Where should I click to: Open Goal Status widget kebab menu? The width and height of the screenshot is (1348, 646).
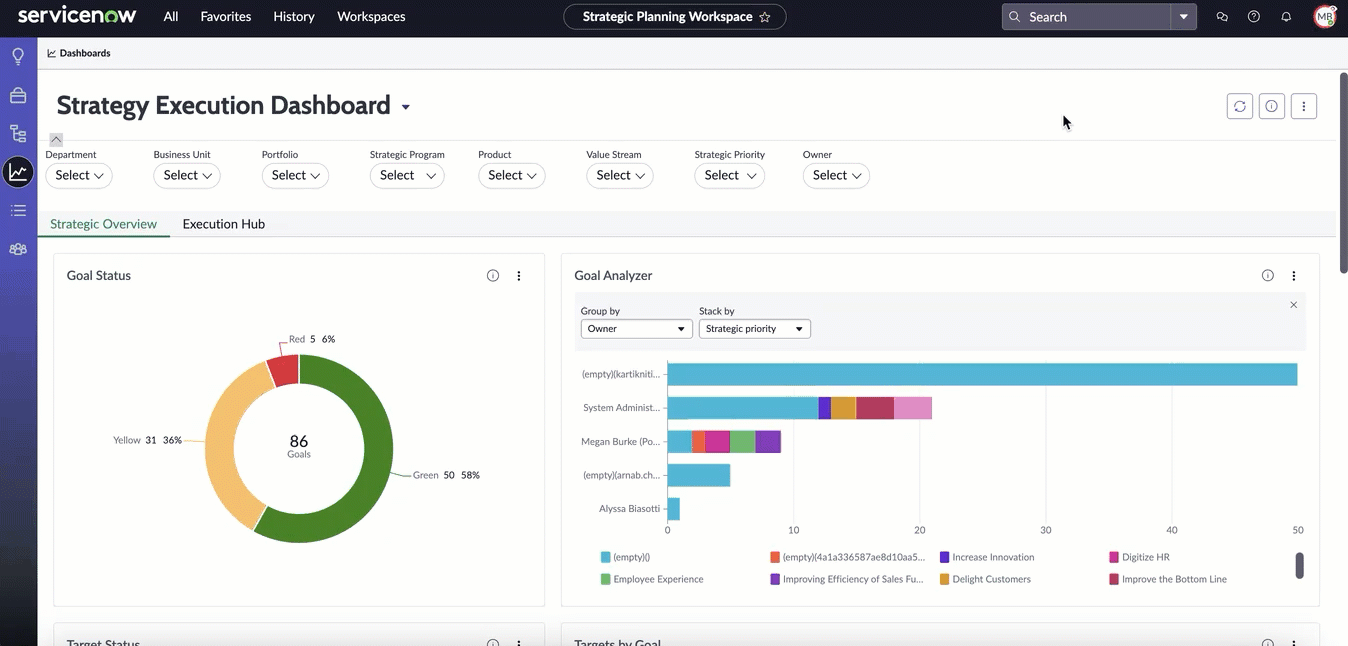(x=519, y=276)
